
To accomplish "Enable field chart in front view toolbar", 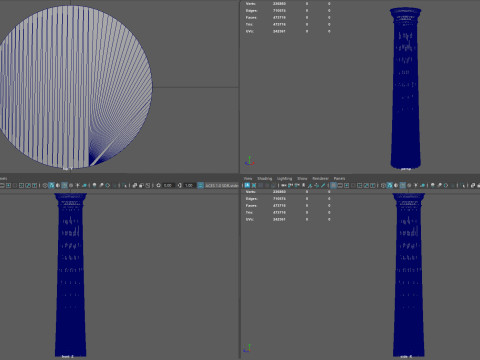I will point(21,185).
